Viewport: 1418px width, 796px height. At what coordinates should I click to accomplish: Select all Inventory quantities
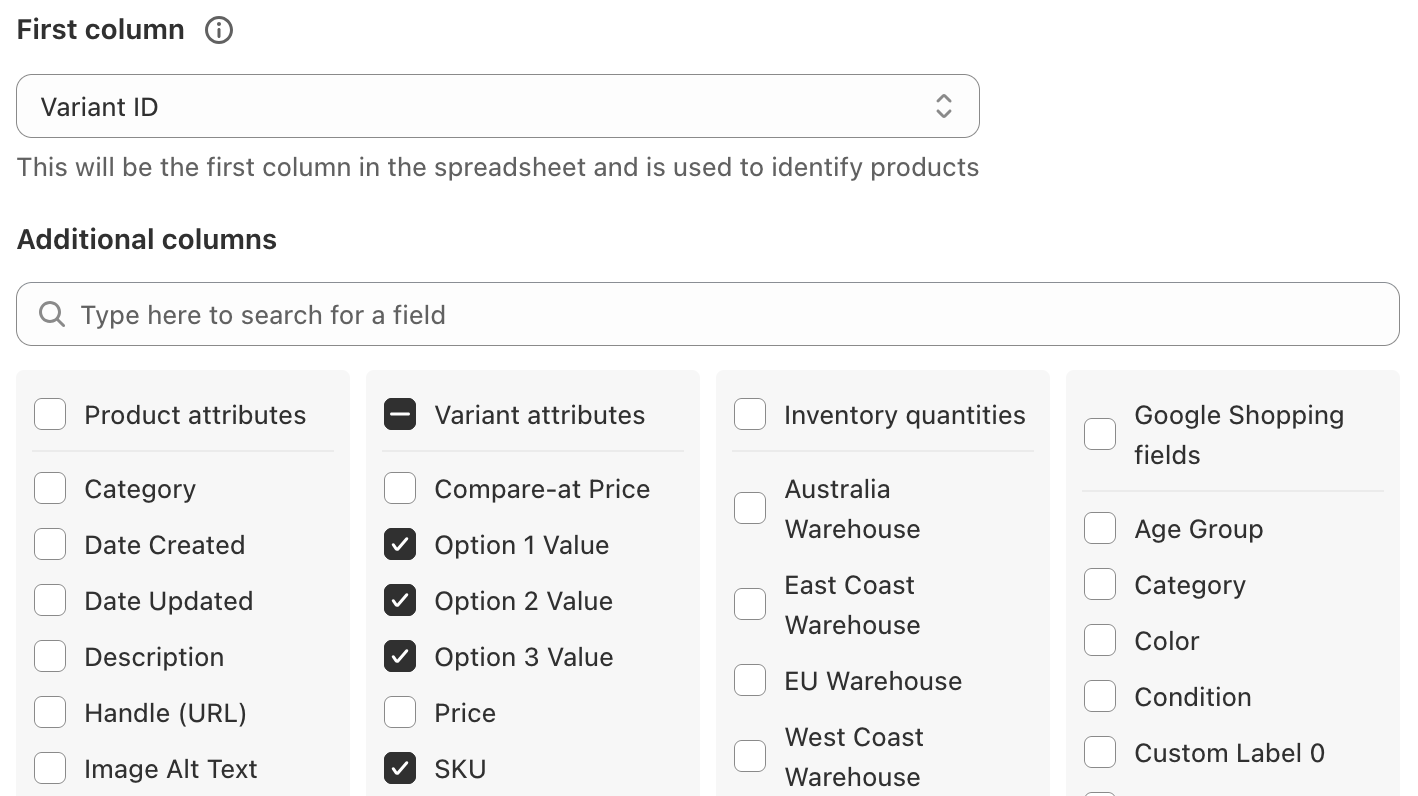point(750,414)
